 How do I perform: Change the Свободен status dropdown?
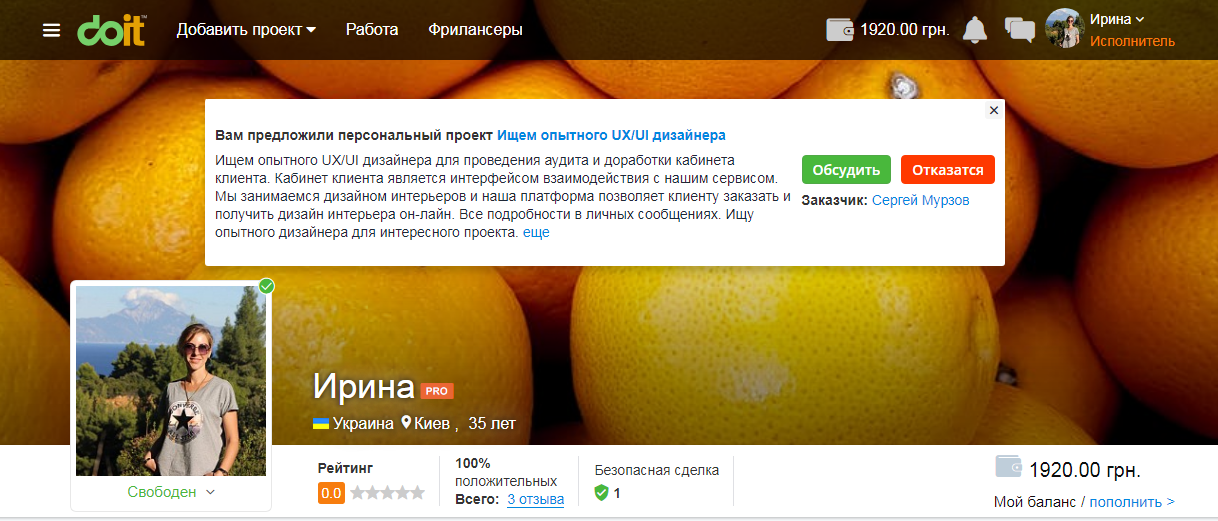(x=171, y=492)
